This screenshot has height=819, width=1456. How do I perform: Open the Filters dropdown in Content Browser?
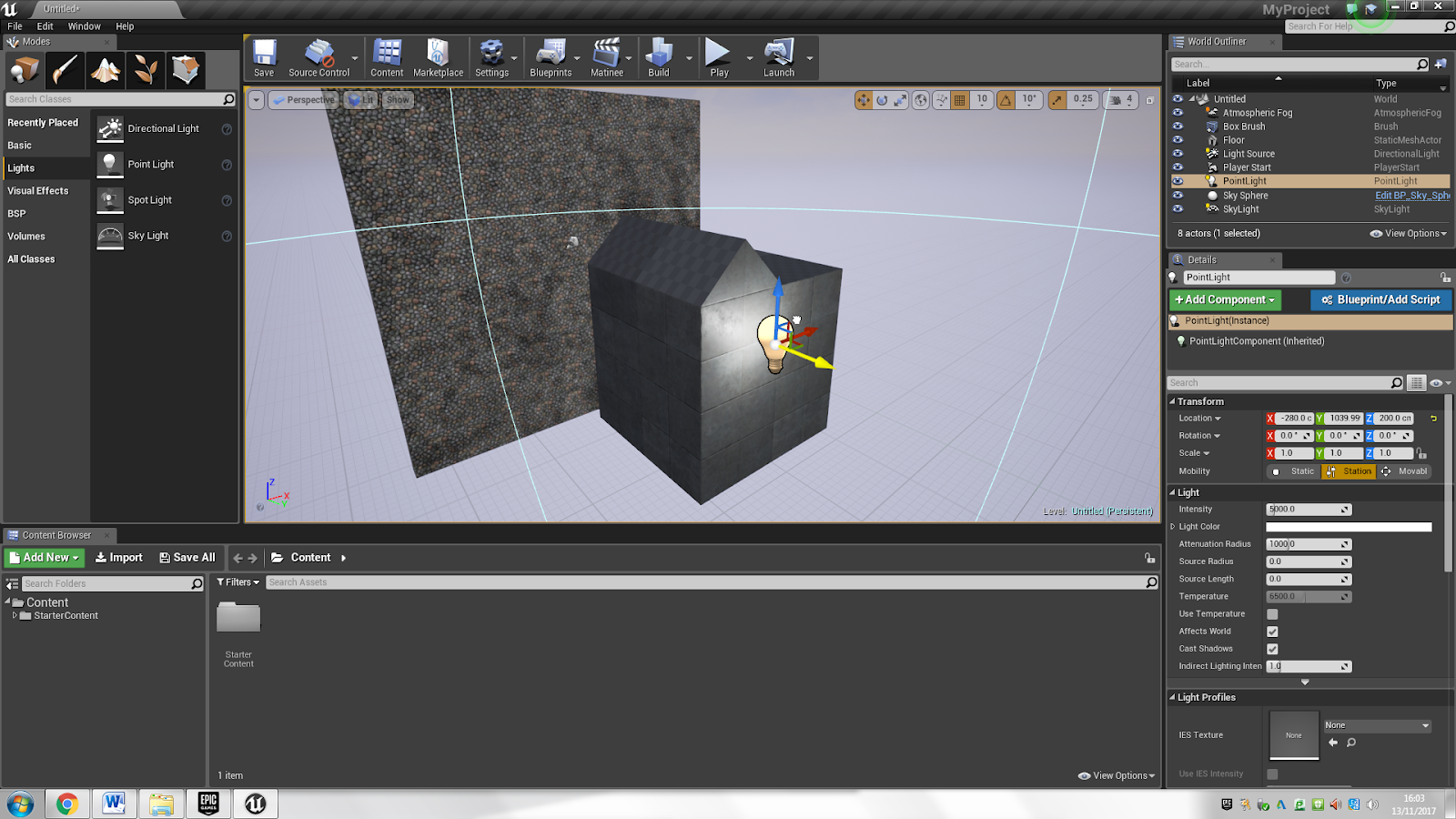(x=238, y=582)
